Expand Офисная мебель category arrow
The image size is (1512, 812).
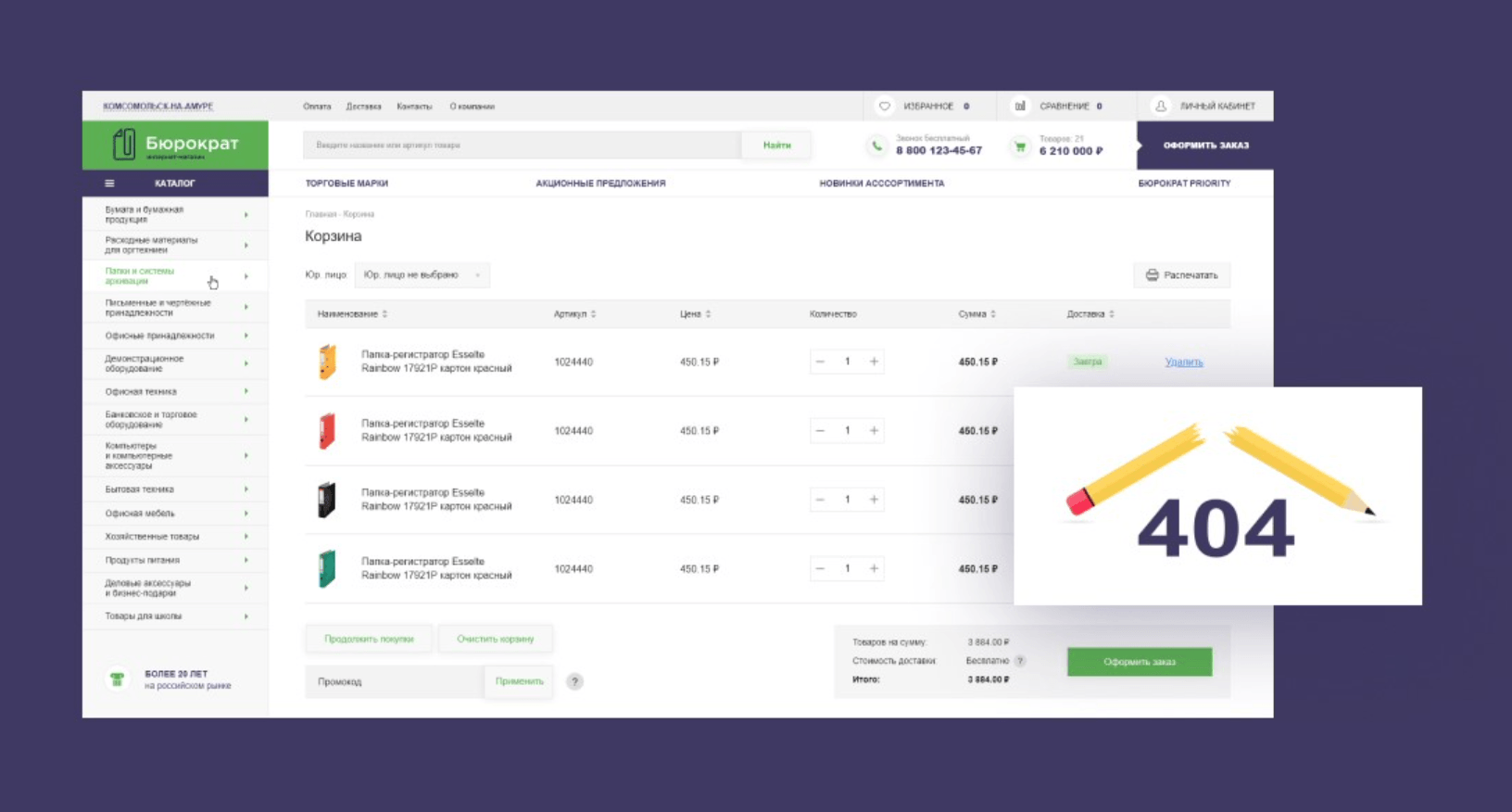pos(246,514)
